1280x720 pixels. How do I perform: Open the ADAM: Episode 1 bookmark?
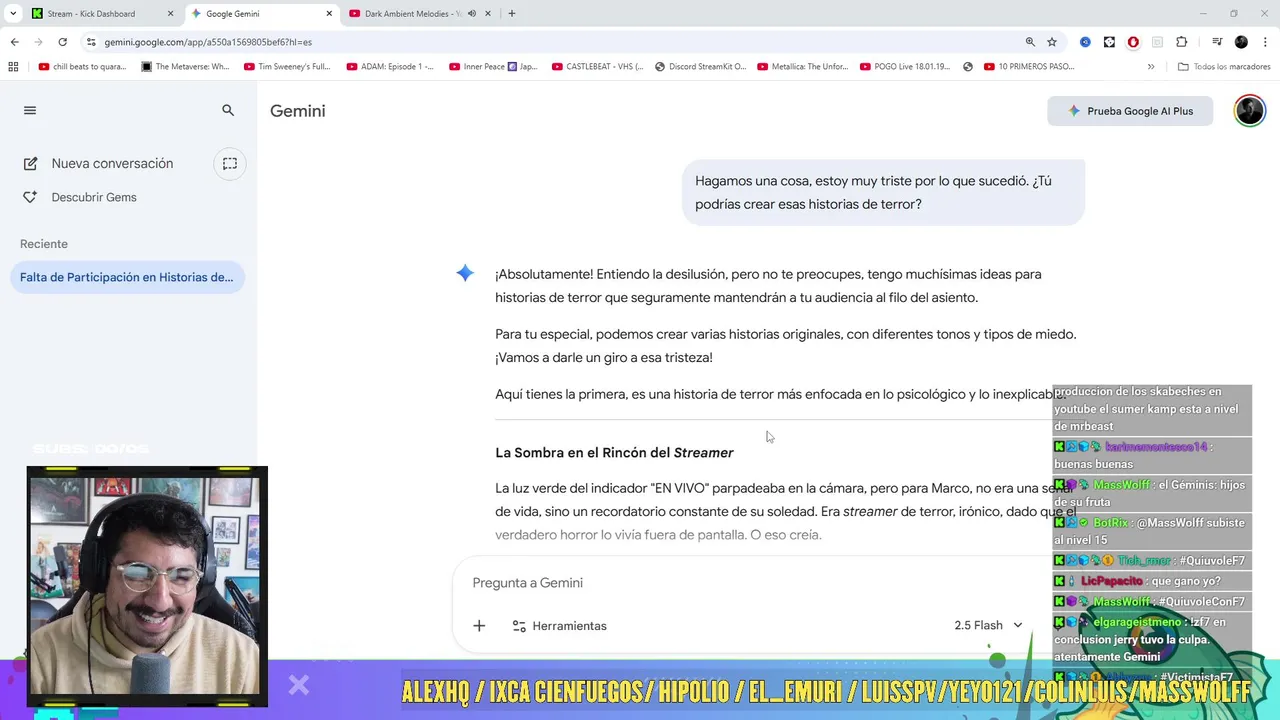tap(390, 67)
